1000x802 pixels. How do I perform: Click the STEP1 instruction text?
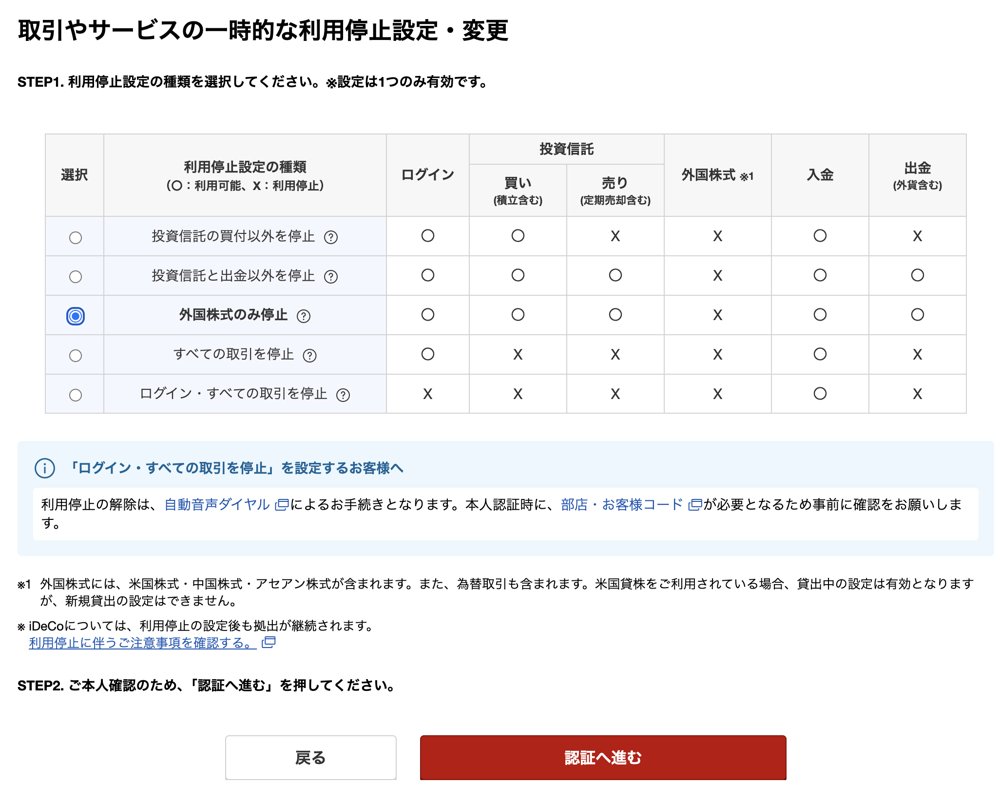pyautogui.click(x=253, y=82)
